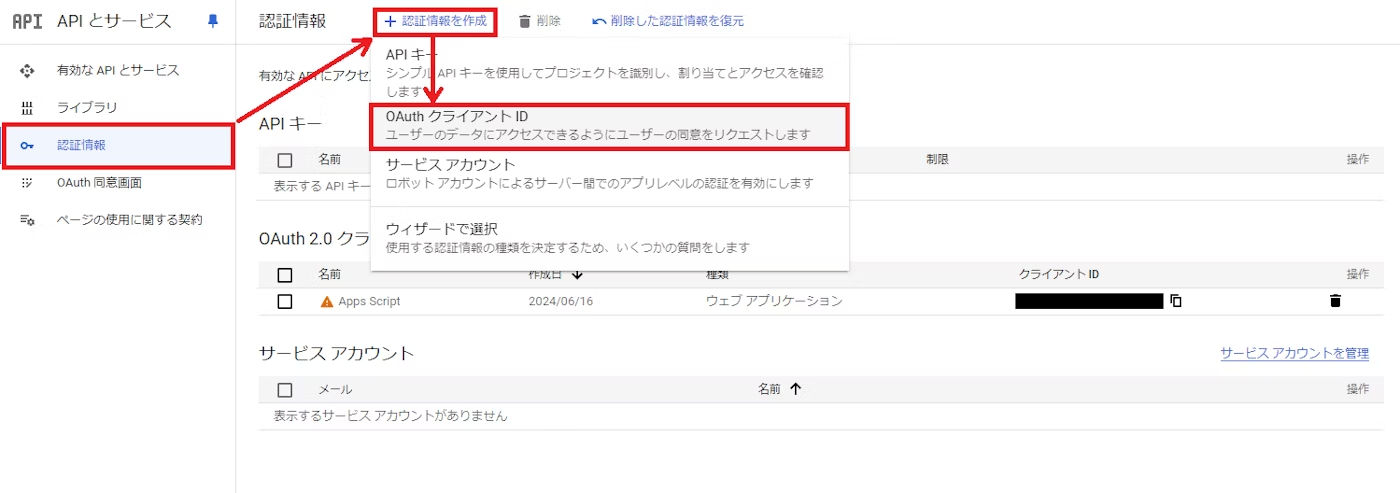Click the メール column header

pyautogui.click(x=335, y=389)
